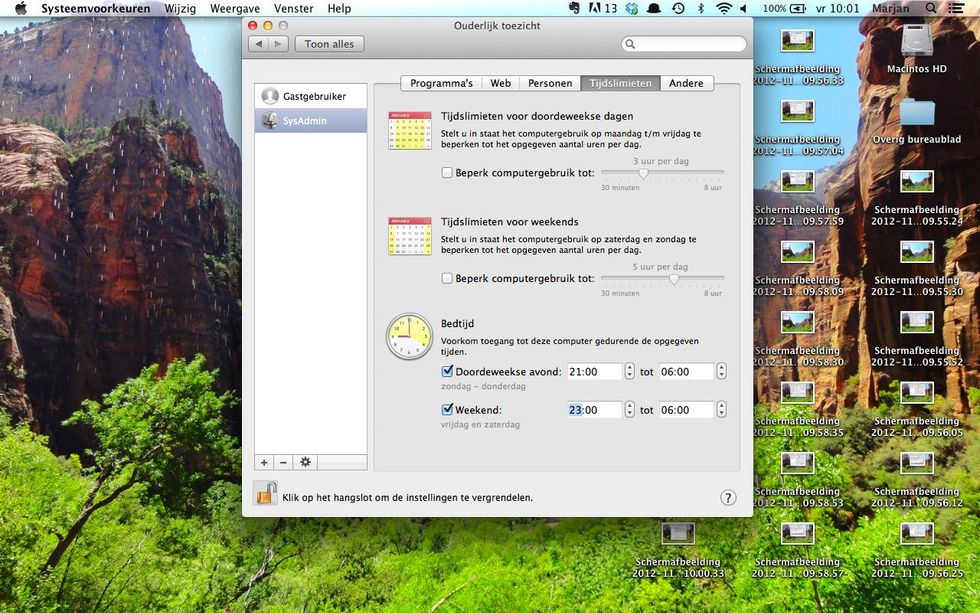Add a user with the plus button
The image size is (980, 613).
coord(264,462)
